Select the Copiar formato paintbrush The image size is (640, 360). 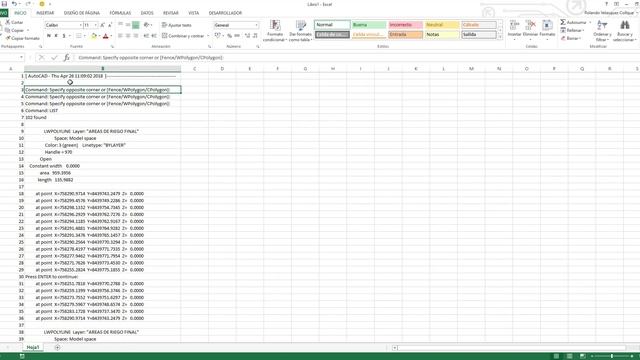coord(8,38)
